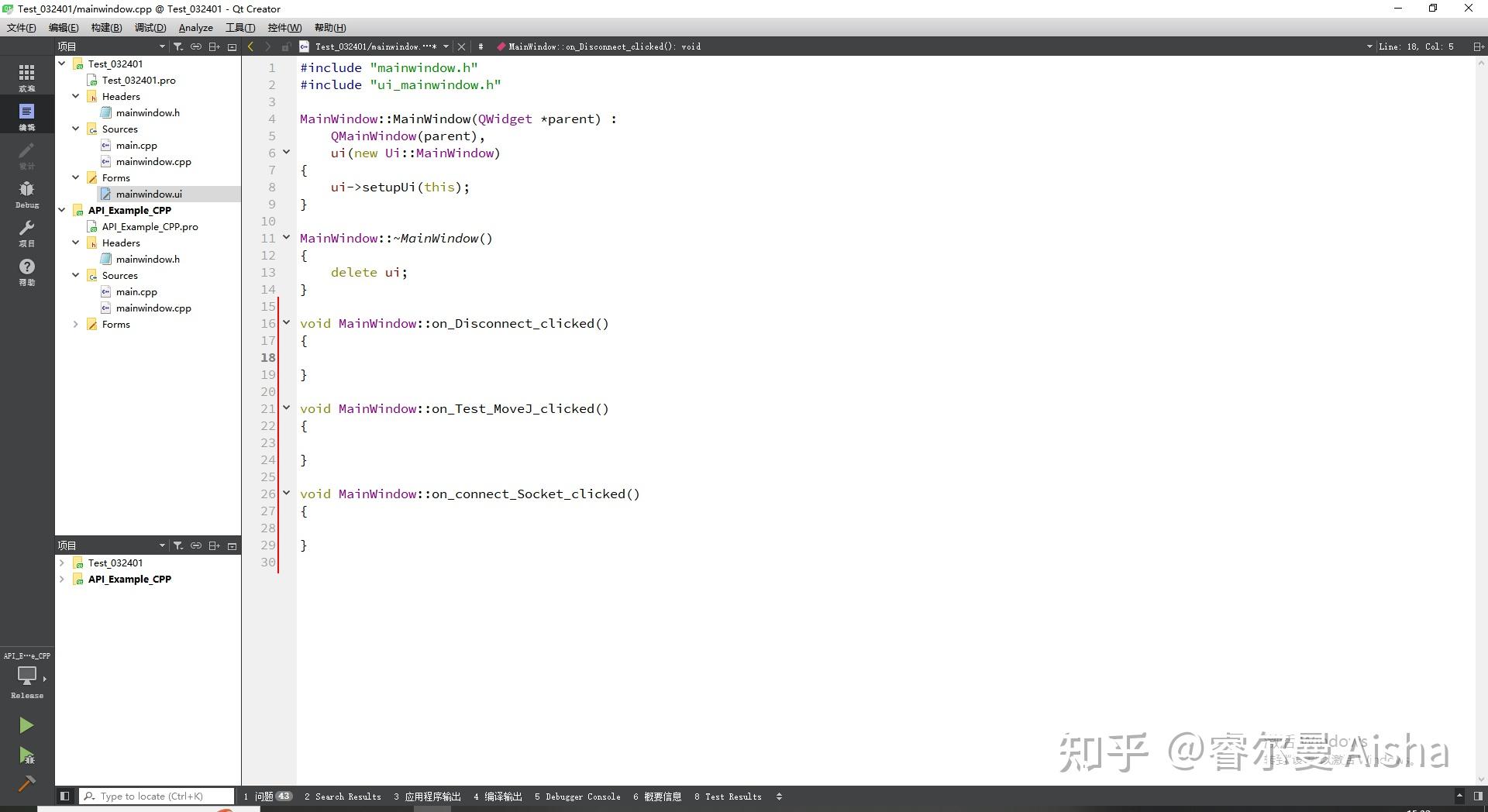Open the 控件(W) menu
Screen dimensions: 1488x812
(x=284, y=28)
